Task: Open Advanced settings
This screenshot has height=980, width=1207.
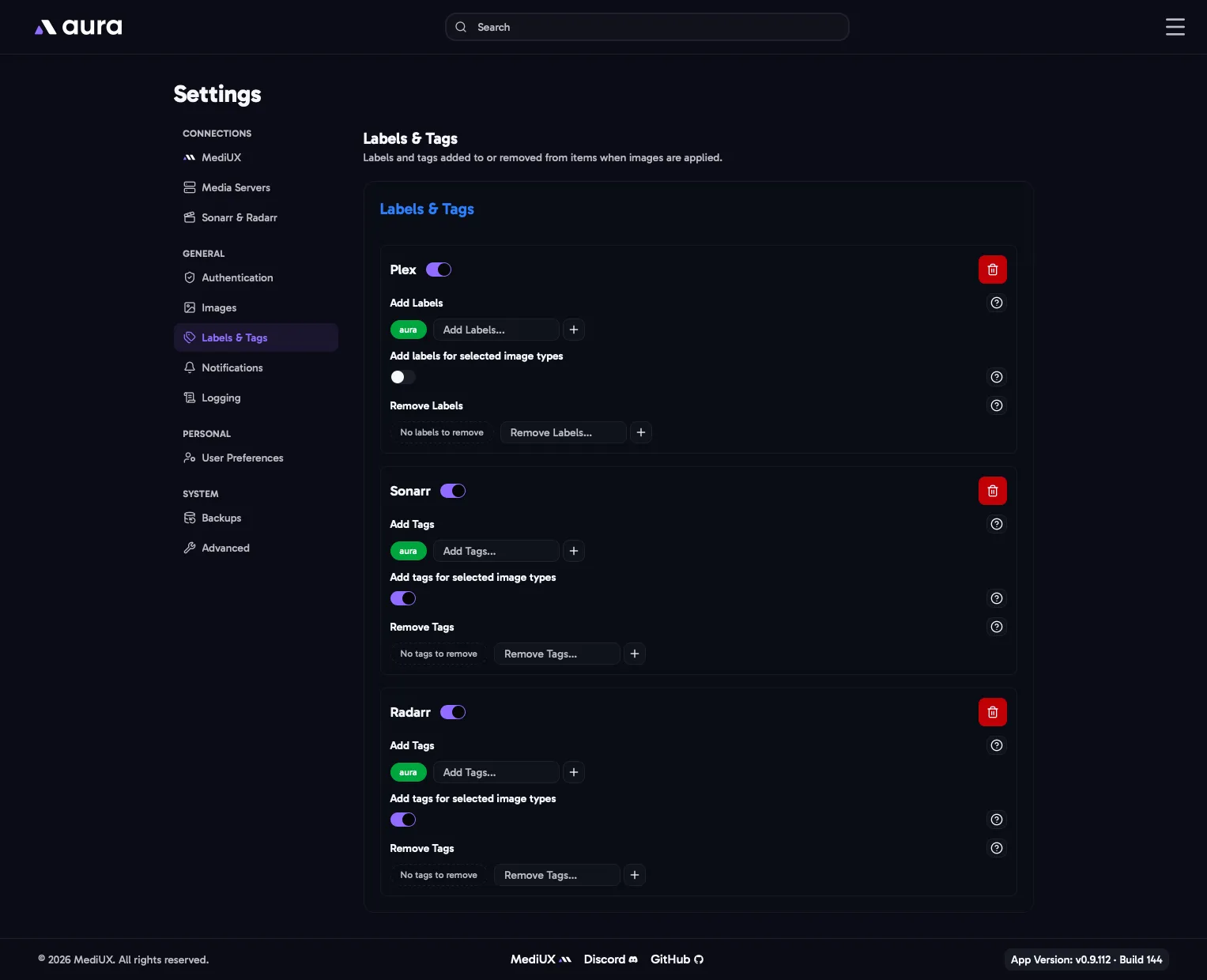Action: [256, 548]
